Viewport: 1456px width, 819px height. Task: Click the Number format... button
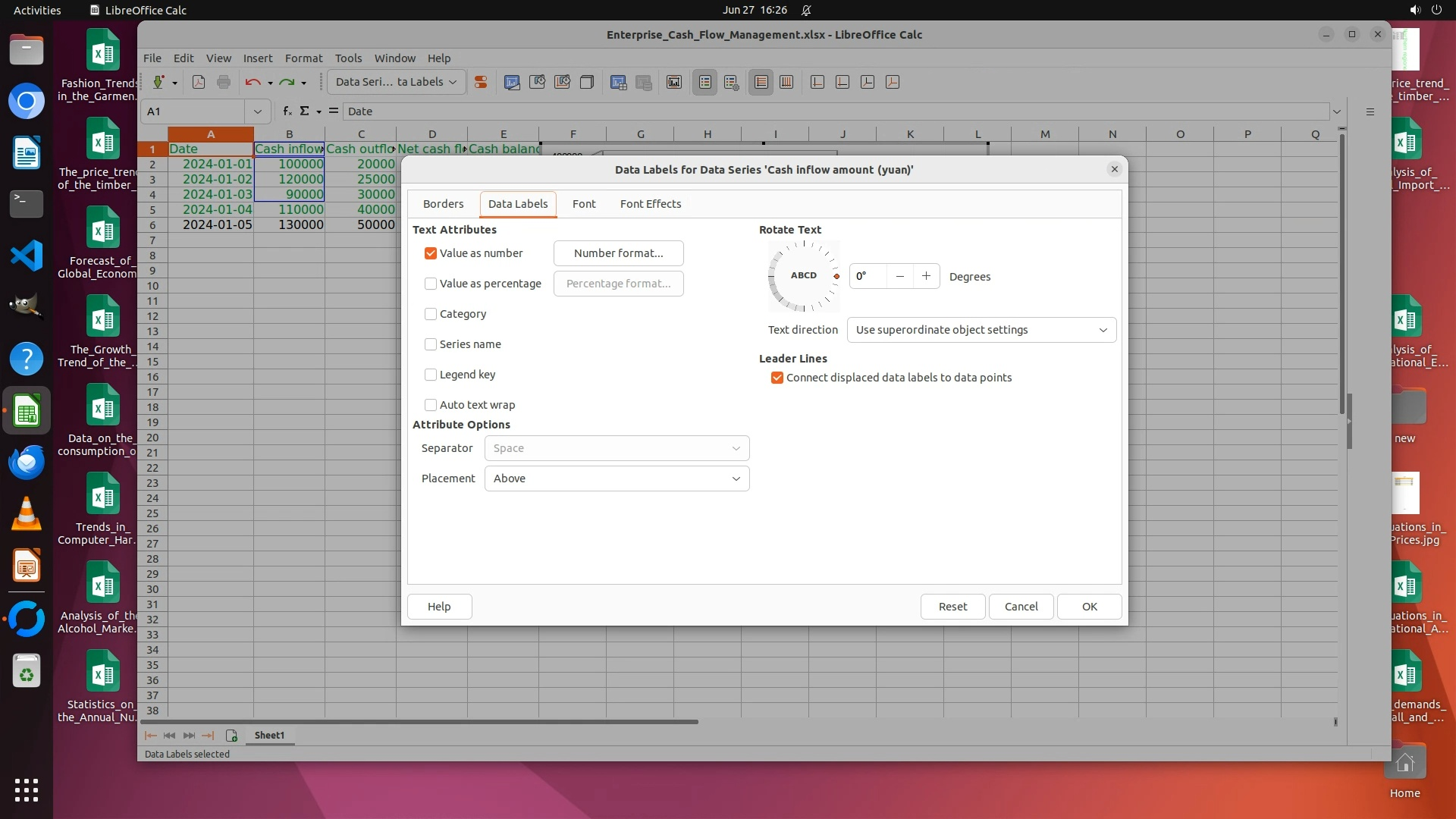point(618,253)
